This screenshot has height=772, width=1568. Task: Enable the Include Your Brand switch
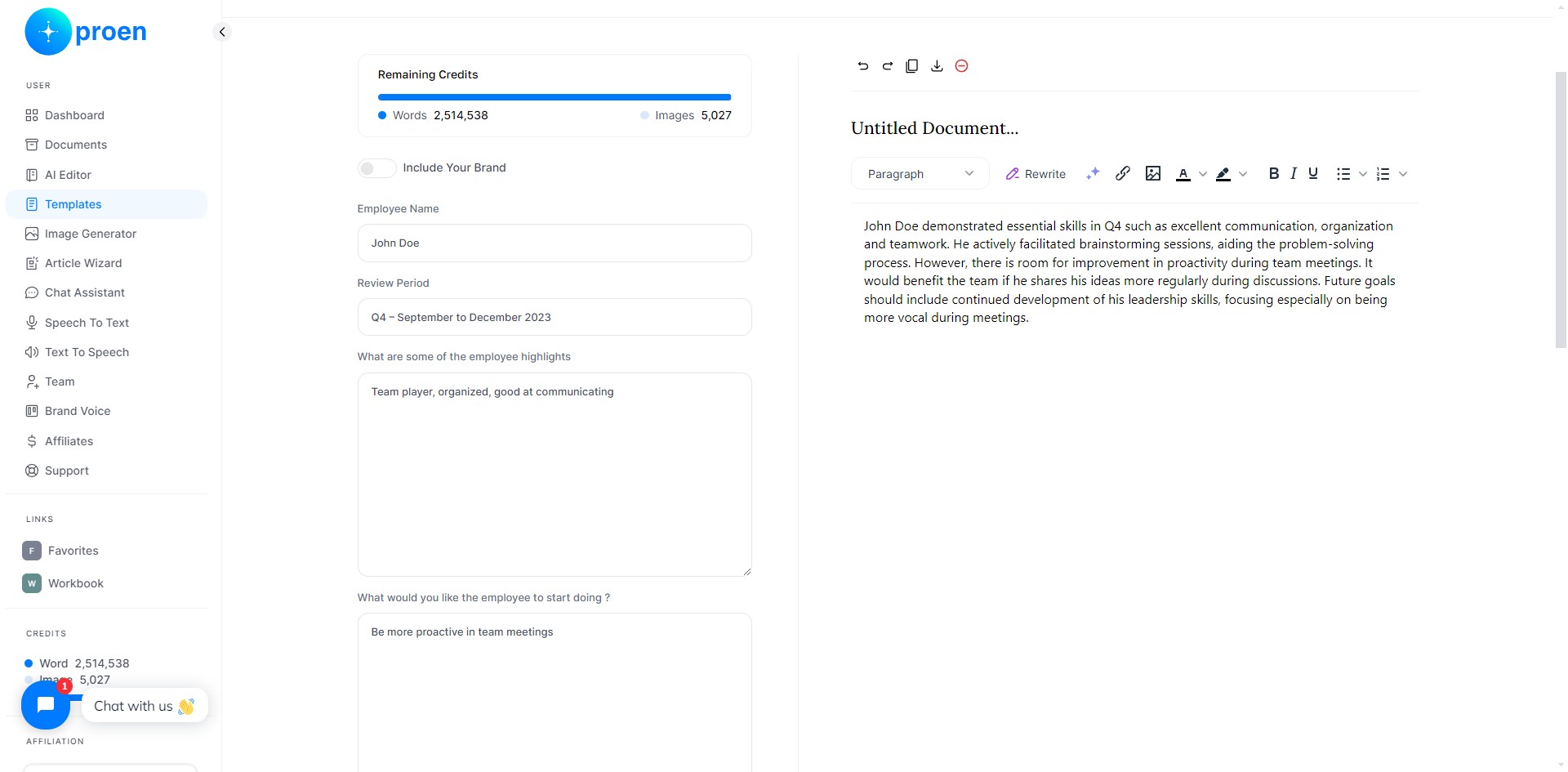tap(376, 167)
